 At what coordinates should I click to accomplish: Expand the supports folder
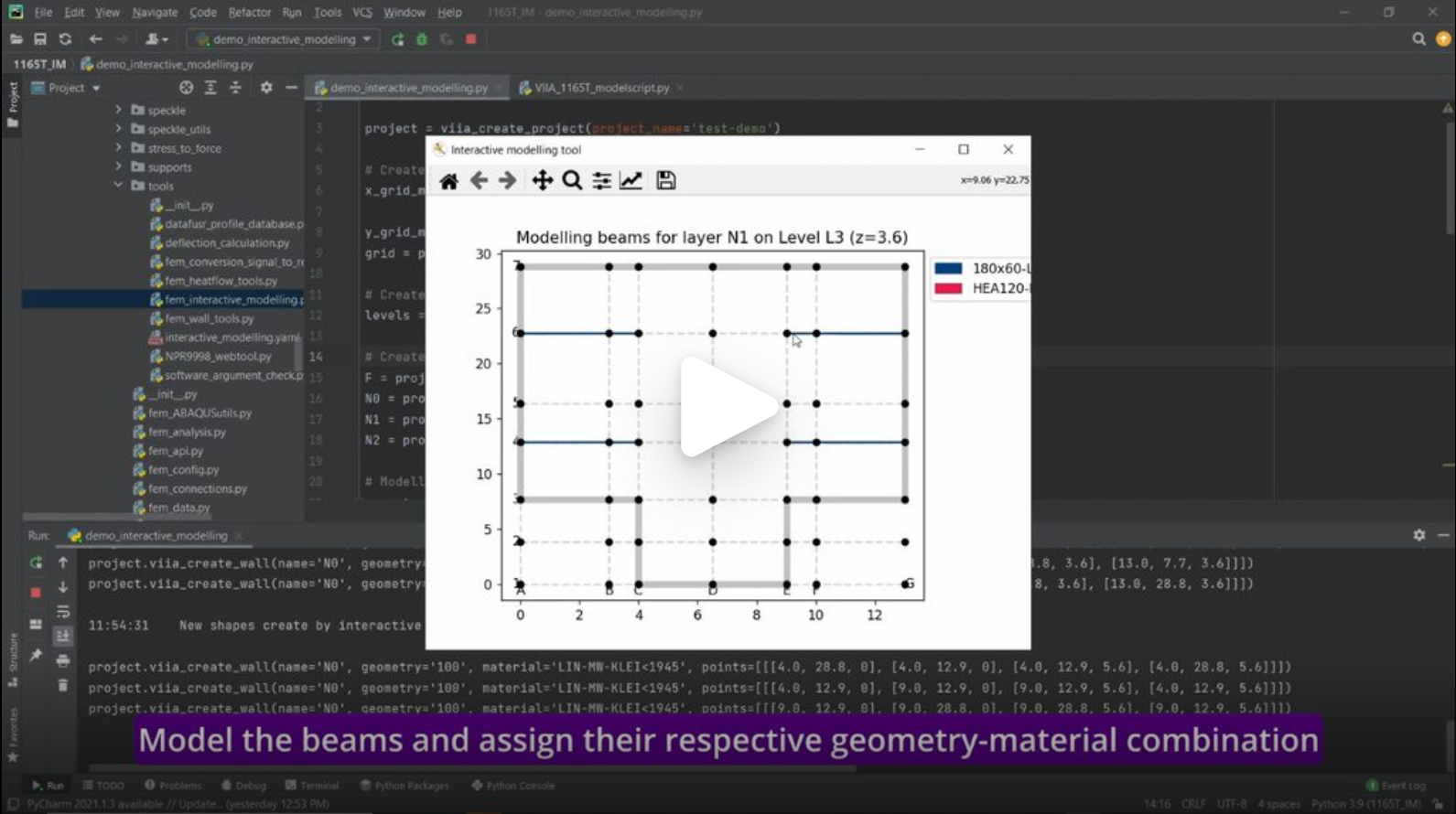point(118,166)
